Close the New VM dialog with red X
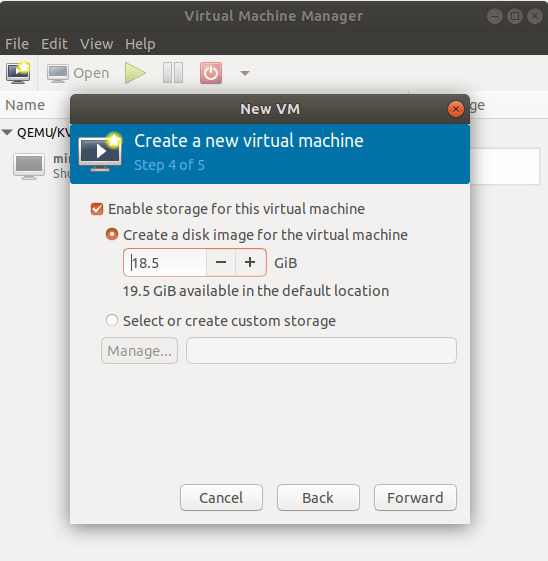The image size is (548, 561). pyautogui.click(x=456, y=109)
